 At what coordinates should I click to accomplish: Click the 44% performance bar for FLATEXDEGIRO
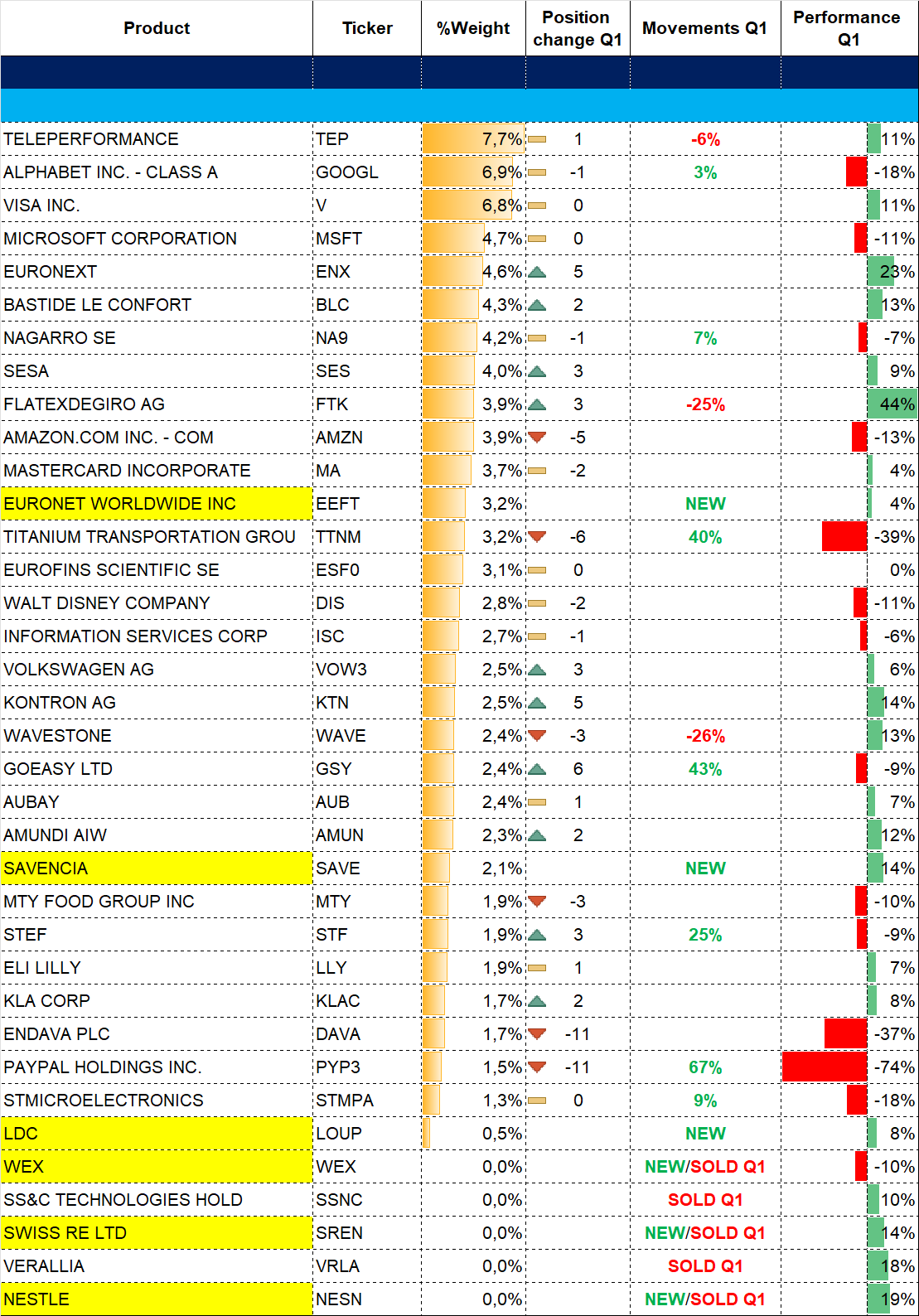[x=892, y=404]
